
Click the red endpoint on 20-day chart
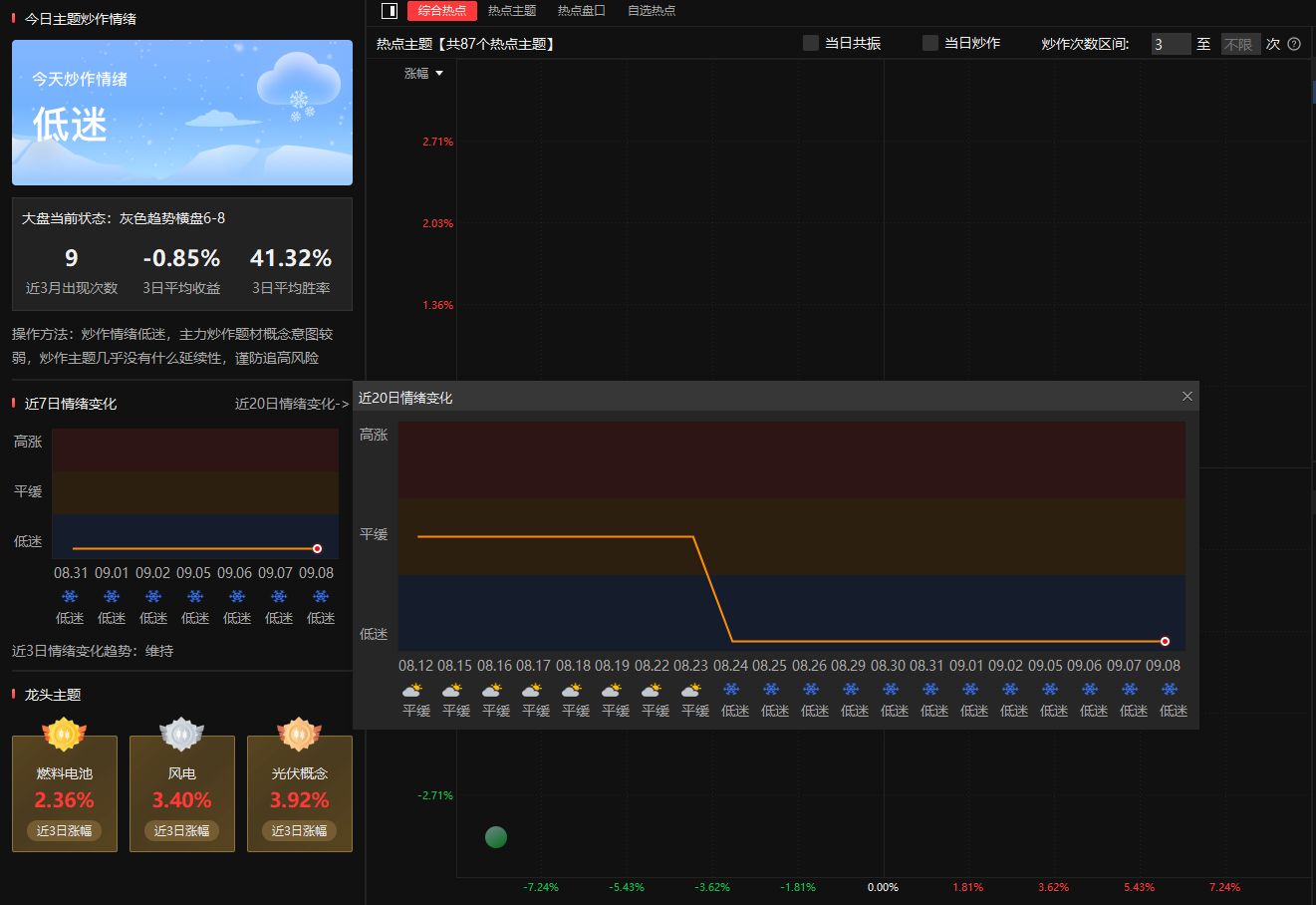coord(1165,641)
